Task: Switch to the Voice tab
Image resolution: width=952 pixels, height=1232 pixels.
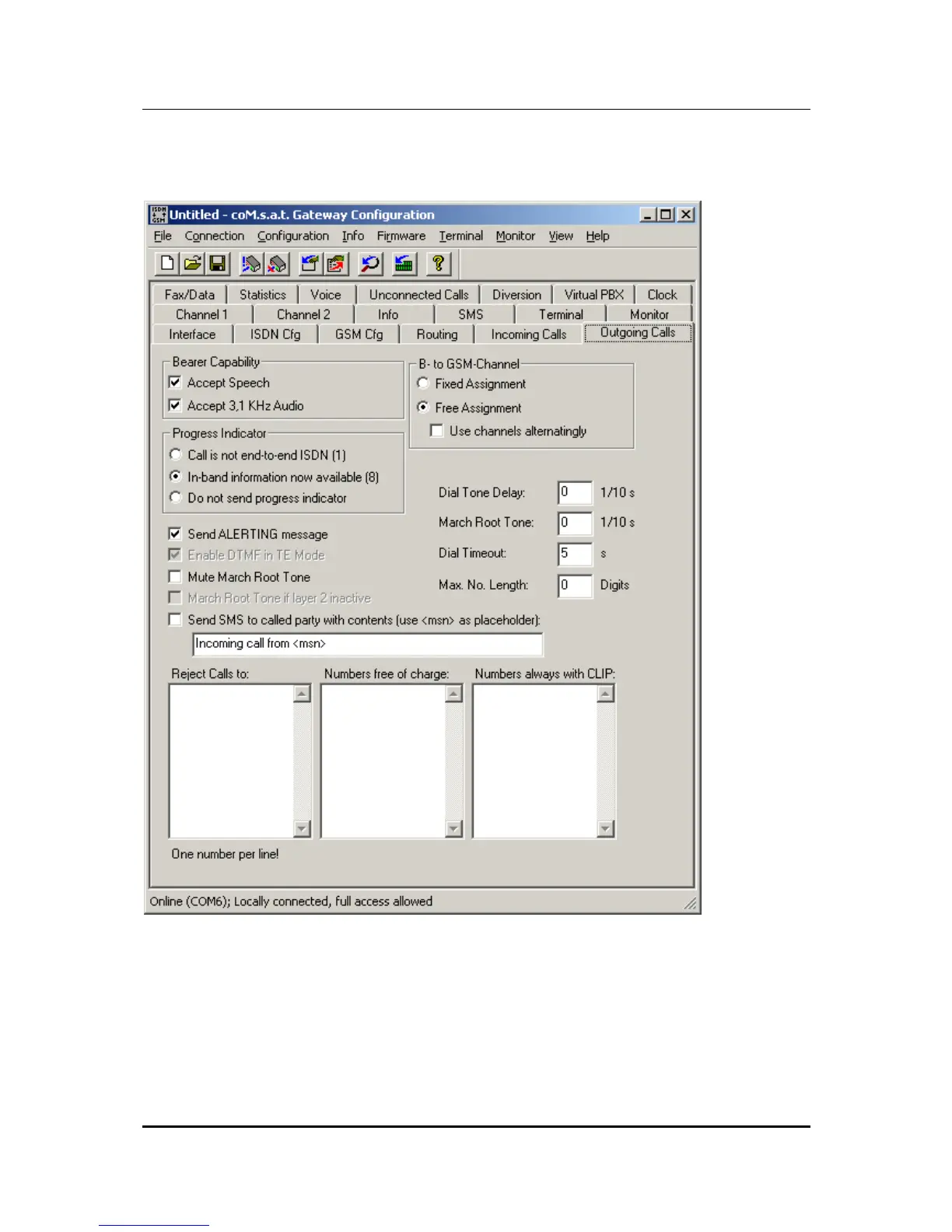Action: [326, 295]
